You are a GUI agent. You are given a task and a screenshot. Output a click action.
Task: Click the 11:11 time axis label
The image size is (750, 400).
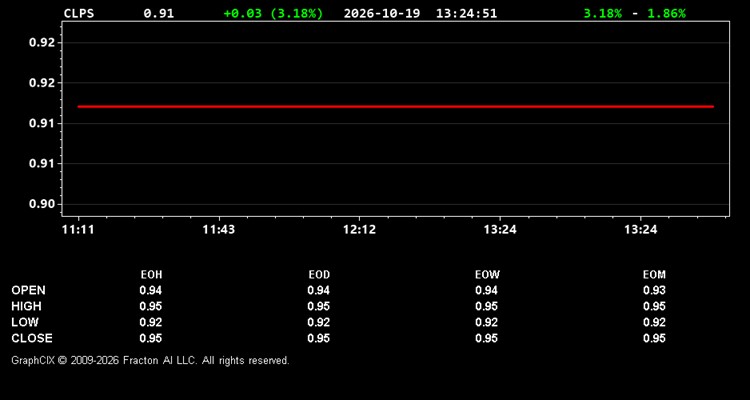pyautogui.click(x=78, y=230)
